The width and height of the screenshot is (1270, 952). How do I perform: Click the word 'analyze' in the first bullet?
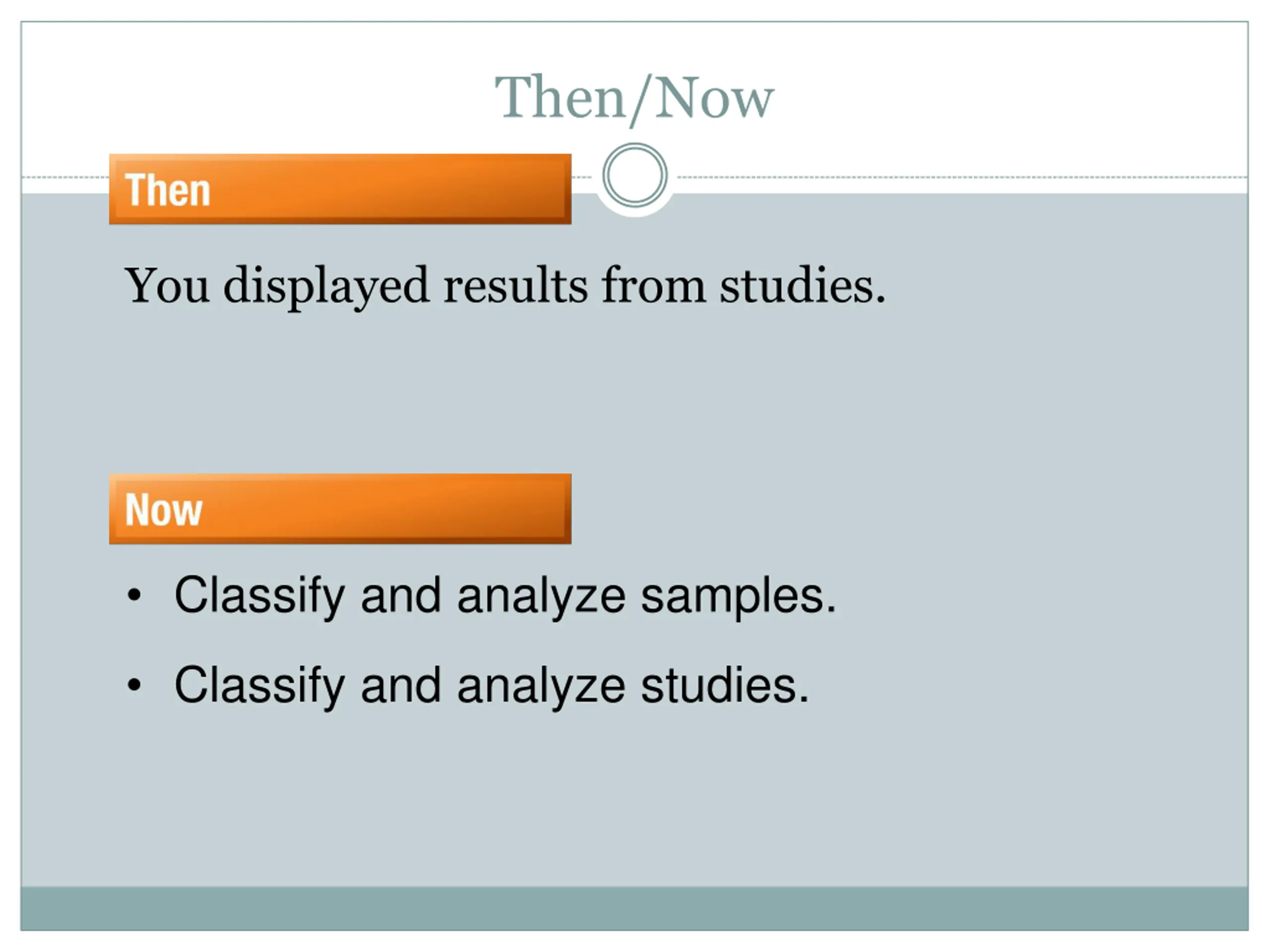click(x=541, y=598)
